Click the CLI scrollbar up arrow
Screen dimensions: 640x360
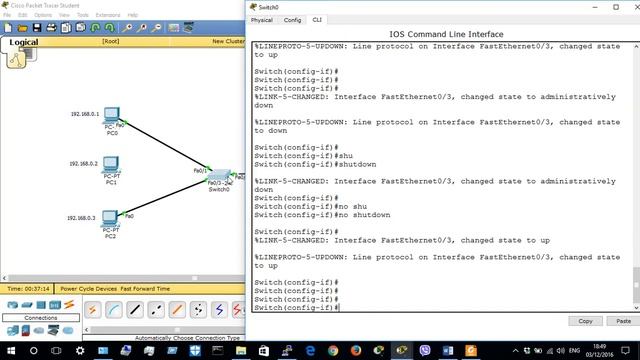[636, 47]
